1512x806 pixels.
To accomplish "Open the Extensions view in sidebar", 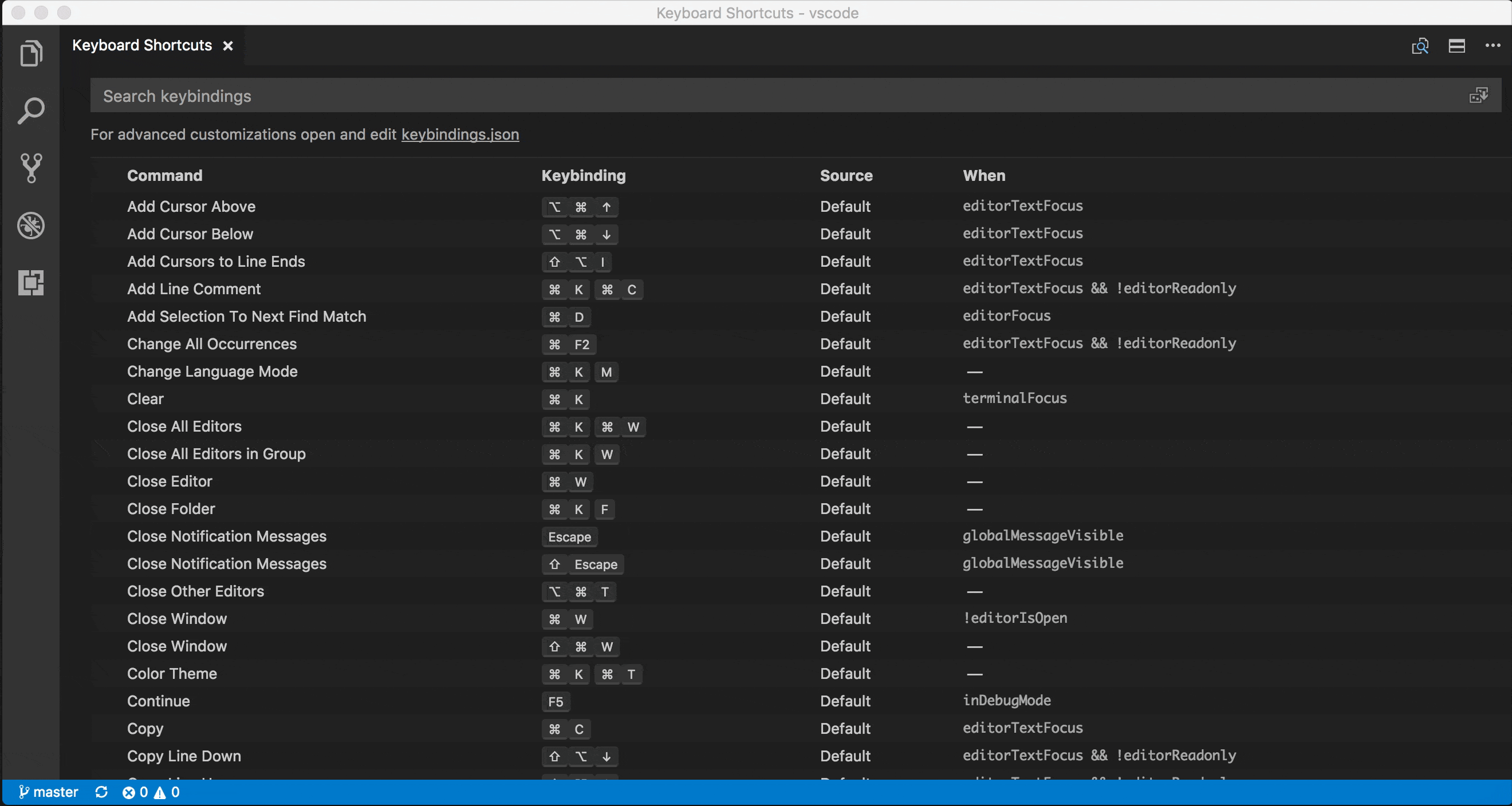I will coord(31,283).
